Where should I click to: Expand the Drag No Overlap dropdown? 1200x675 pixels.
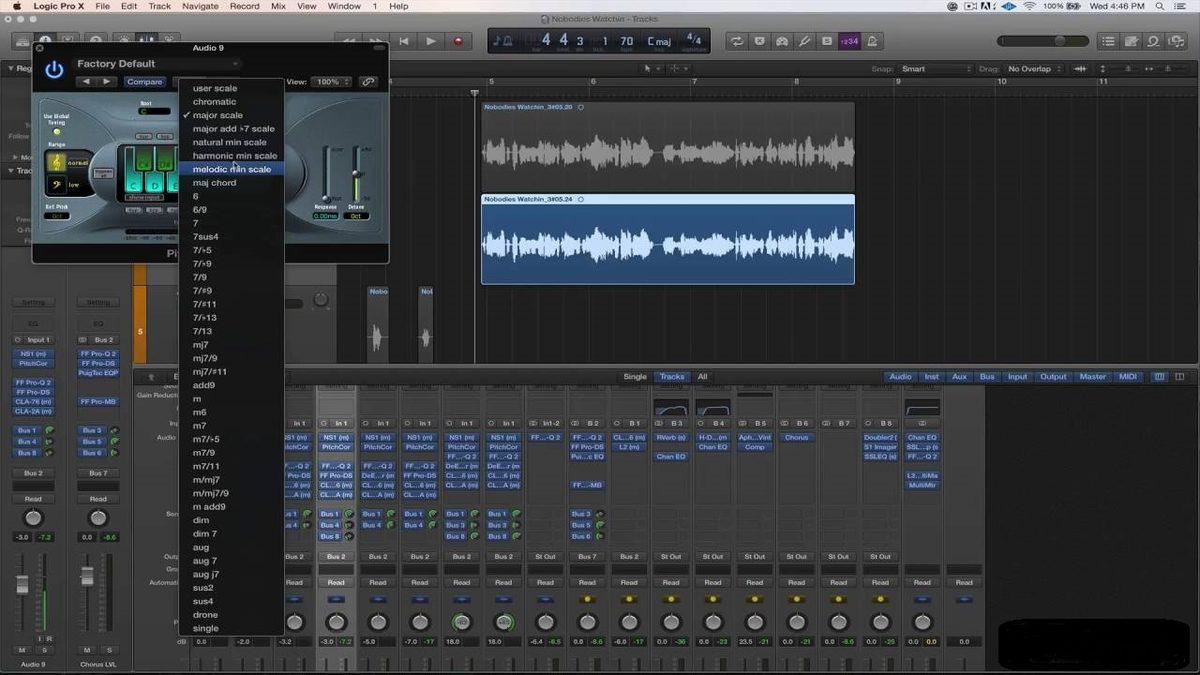pyautogui.click(x=1034, y=69)
